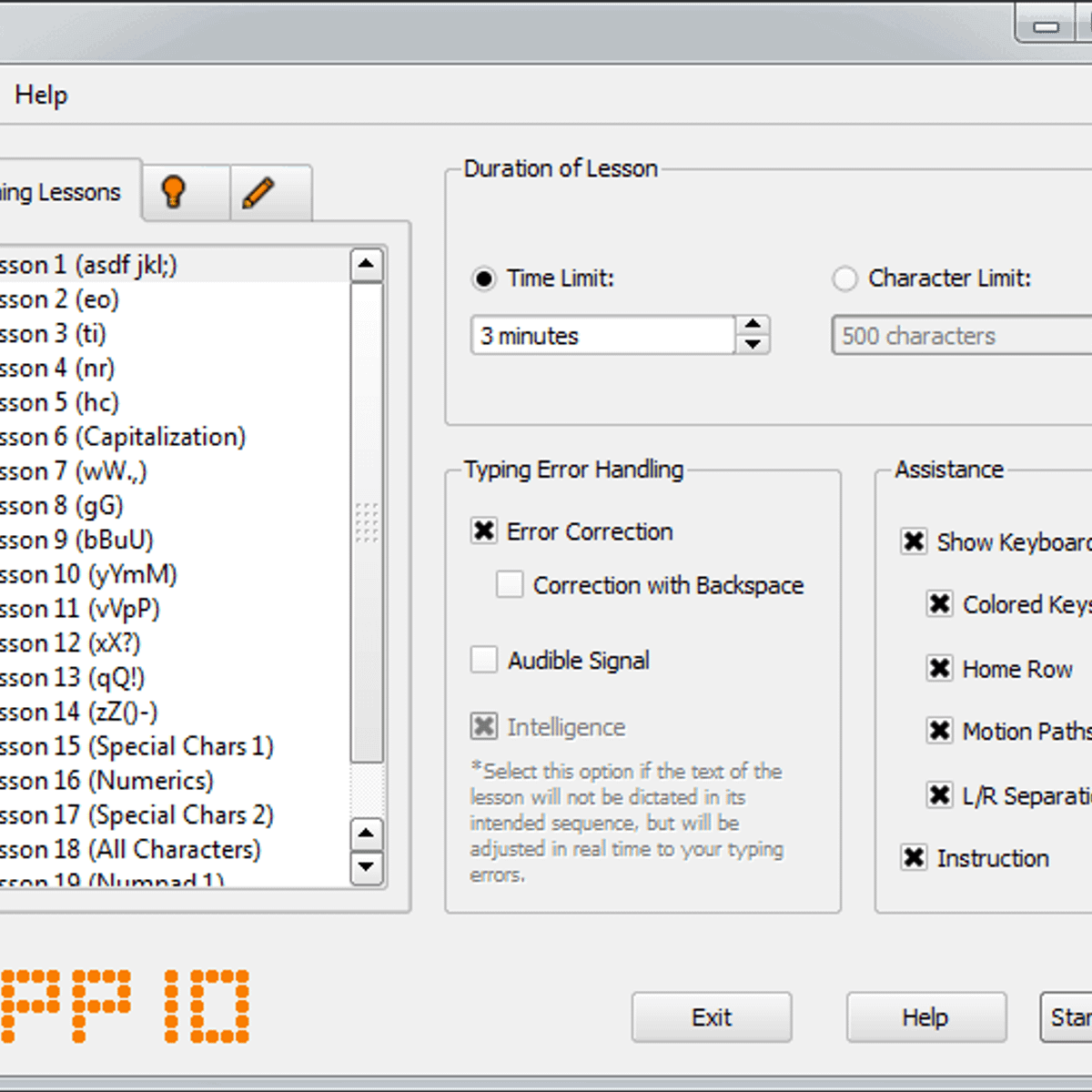This screenshot has width=1092, height=1092.
Task: Open the Help menu
Action: click(41, 94)
